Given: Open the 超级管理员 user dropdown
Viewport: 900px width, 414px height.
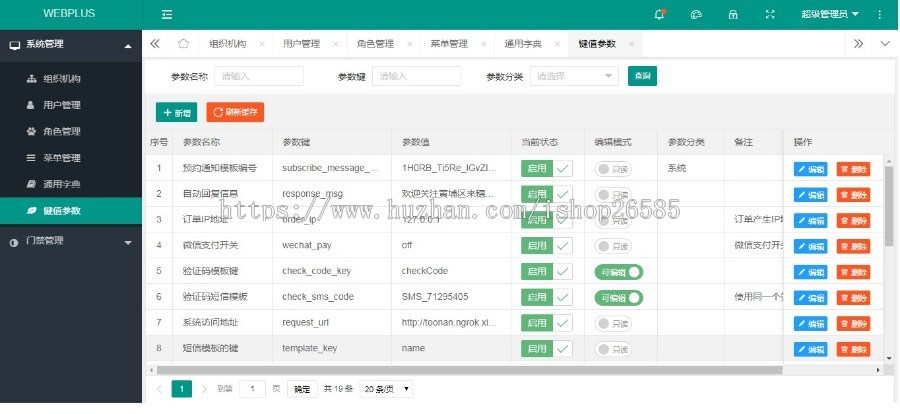Looking at the screenshot, I should tap(829, 14).
